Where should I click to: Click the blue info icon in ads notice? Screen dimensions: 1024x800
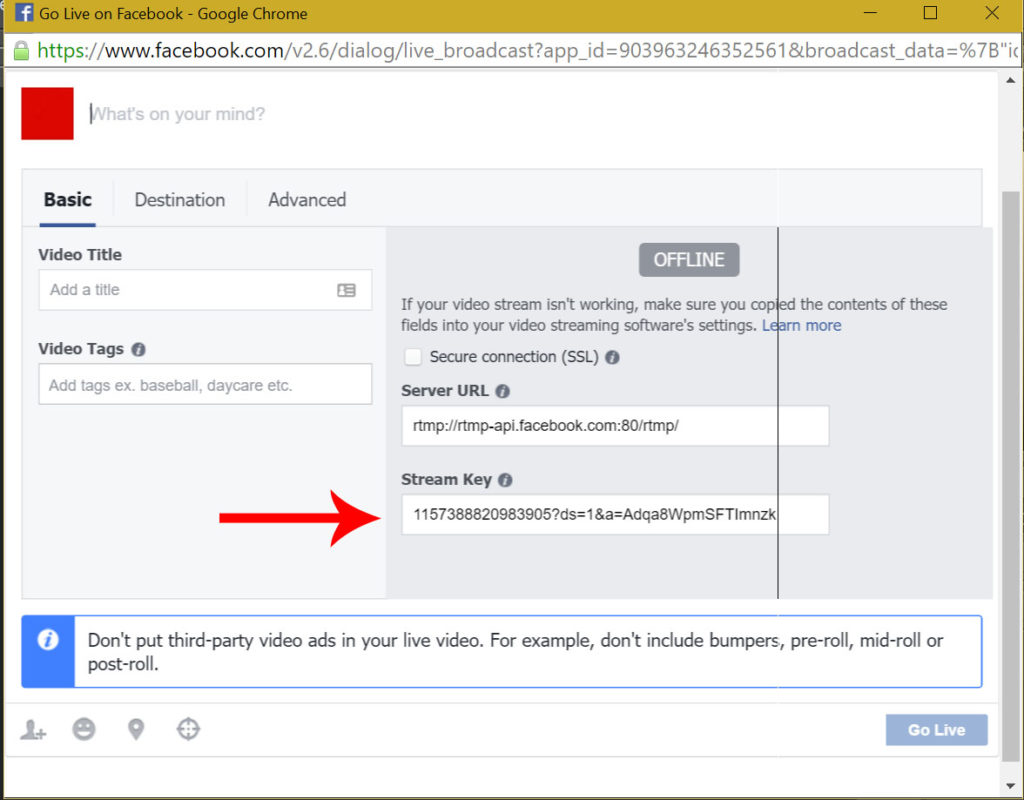pos(48,639)
